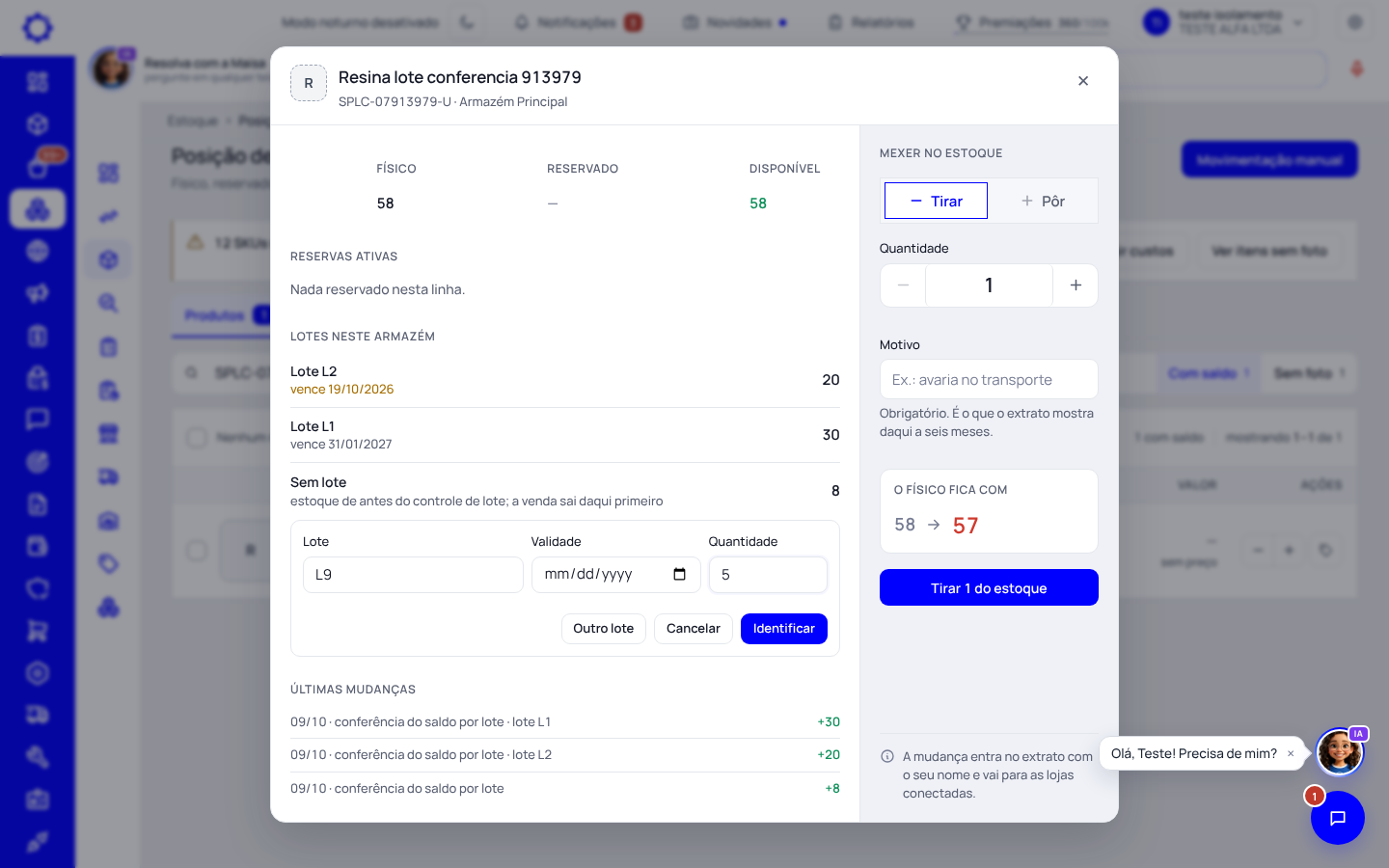1389x868 pixels.
Task: Close the Resina lote conferencia dialog
Action: pos(1083,81)
